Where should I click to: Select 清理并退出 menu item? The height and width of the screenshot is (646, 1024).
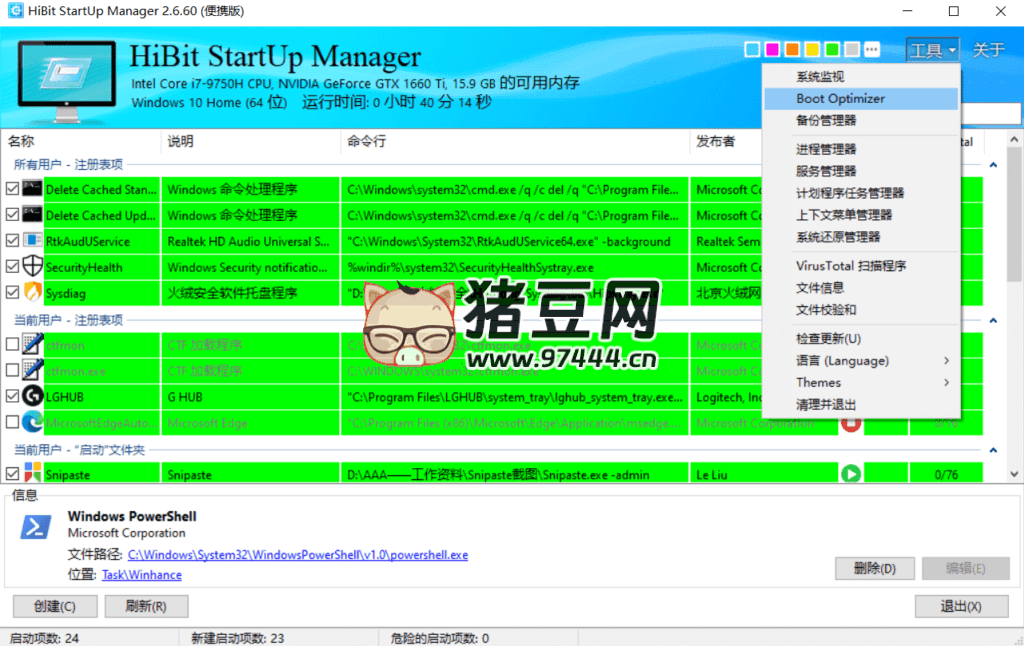pos(861,405)
